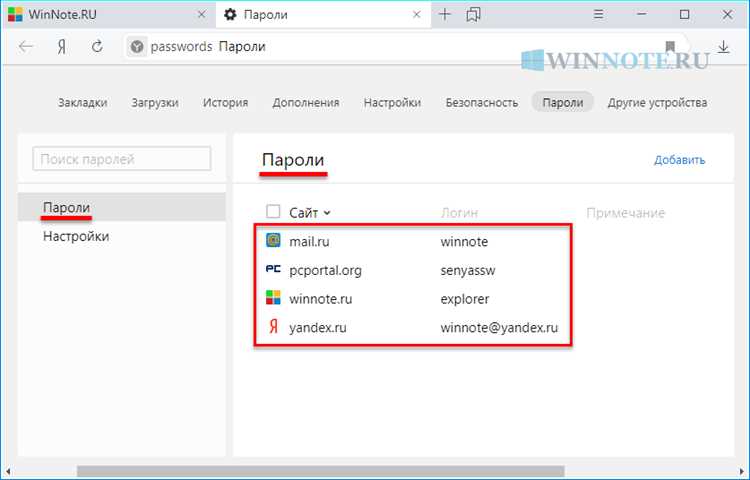Viewport: 750px width, 480px height.
Task: Click the back arrow navigation icon
Action: point(26,46)
